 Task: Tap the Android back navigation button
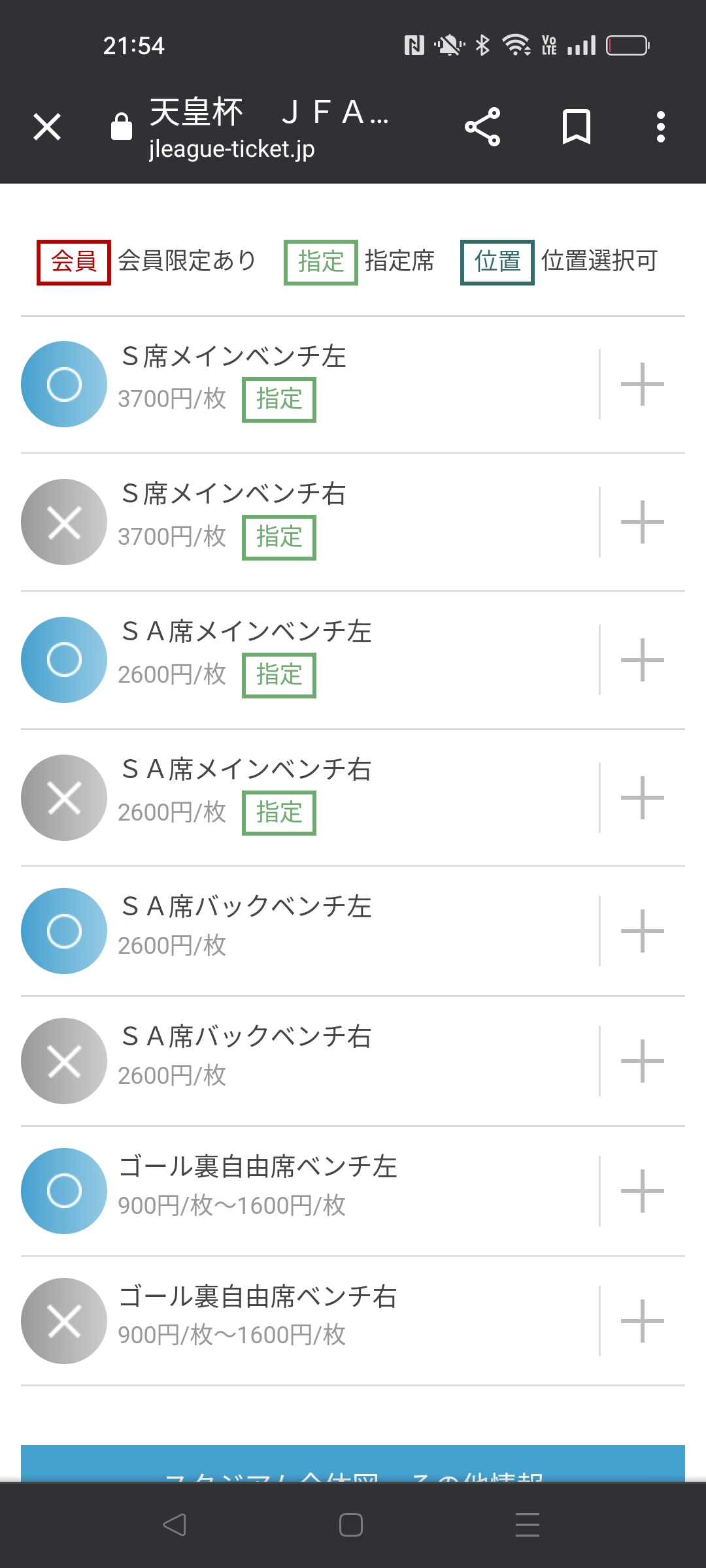[x=175, y=1525]
